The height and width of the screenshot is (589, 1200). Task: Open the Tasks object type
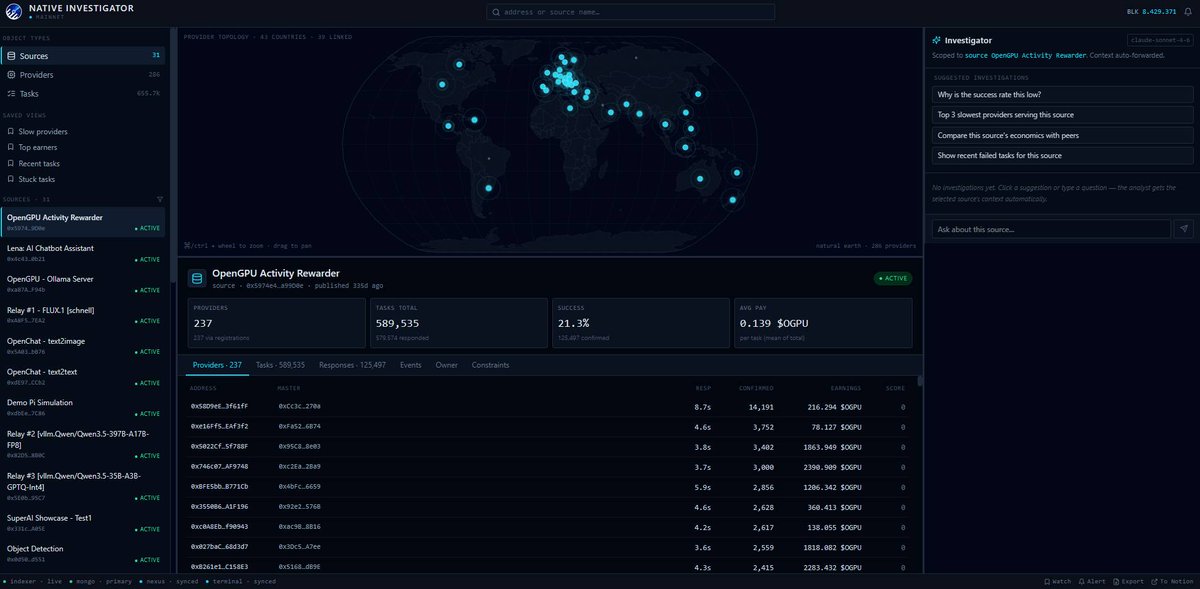coord(85,94)
